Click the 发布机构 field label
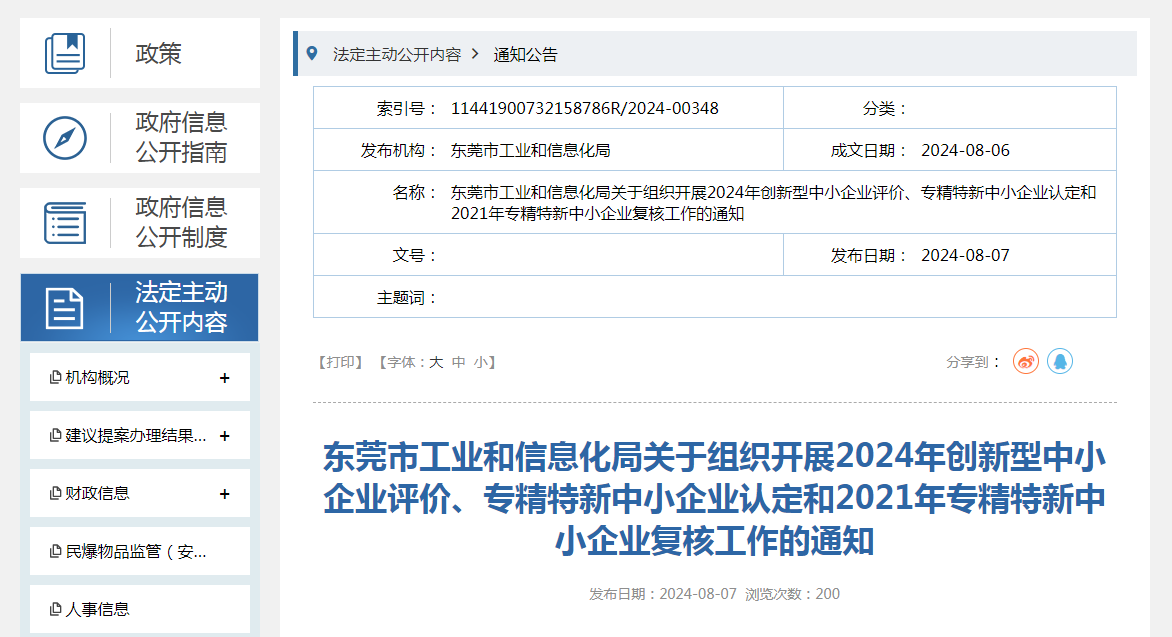 (x=398, y=150)
